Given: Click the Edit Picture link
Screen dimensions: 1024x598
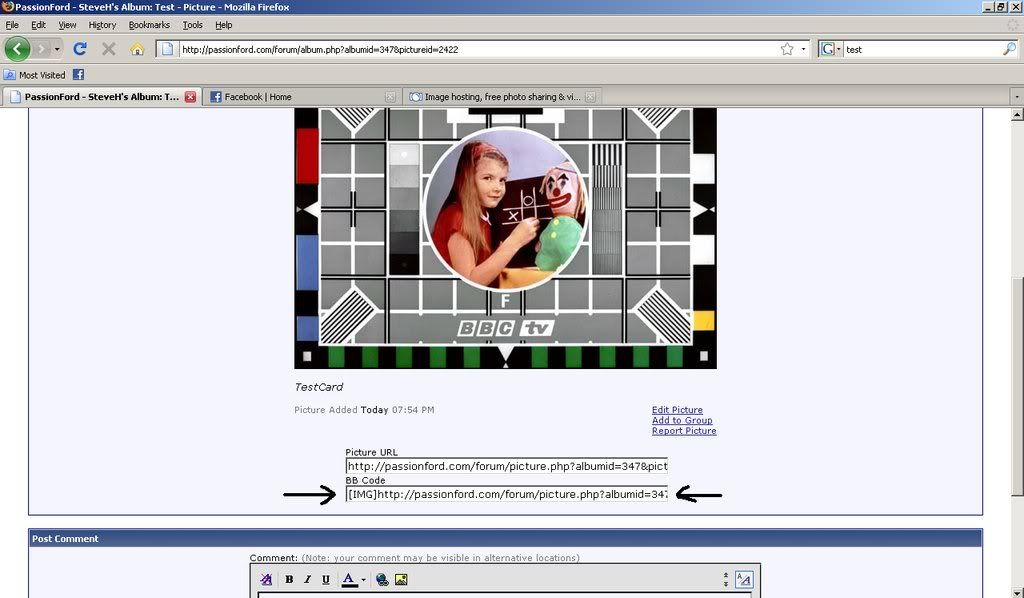Looking at the screenshot, I should click(x=677, y=410).
